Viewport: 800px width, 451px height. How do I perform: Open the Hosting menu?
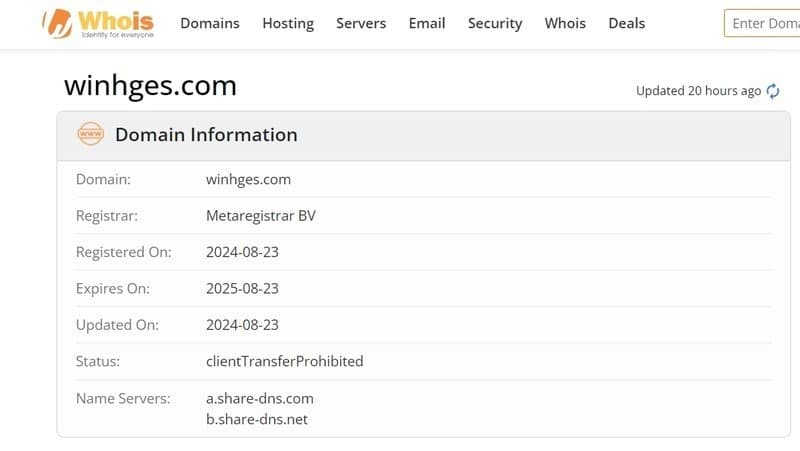coord(288,23)
